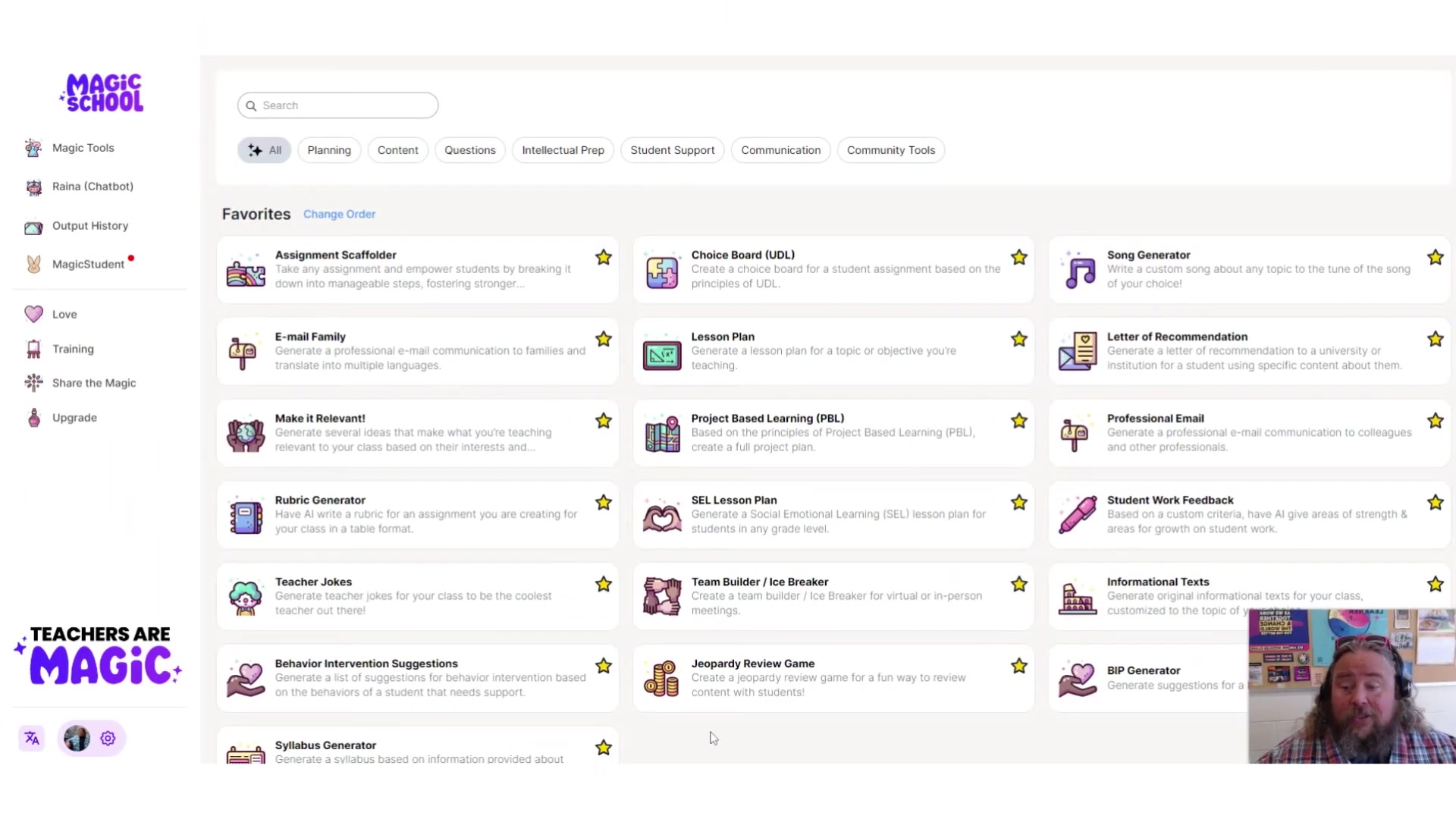The height and width of the screenshot is (819, 1456).
Task: Click the Student Work Feedback pen icon
Action: click(x=1078, y=515)
